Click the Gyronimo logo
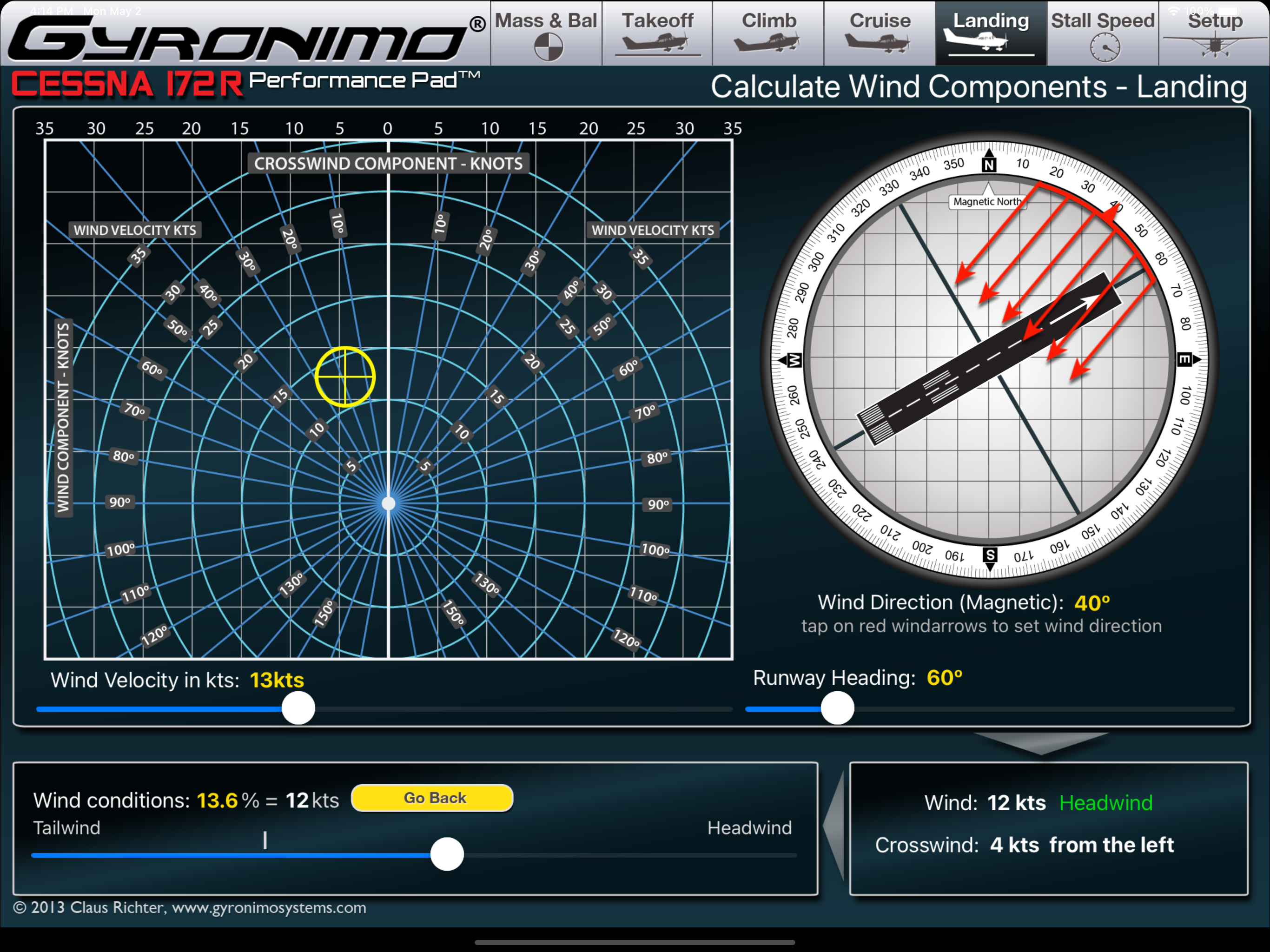Screen dimensions: 1270x952 tap(247, 39)
